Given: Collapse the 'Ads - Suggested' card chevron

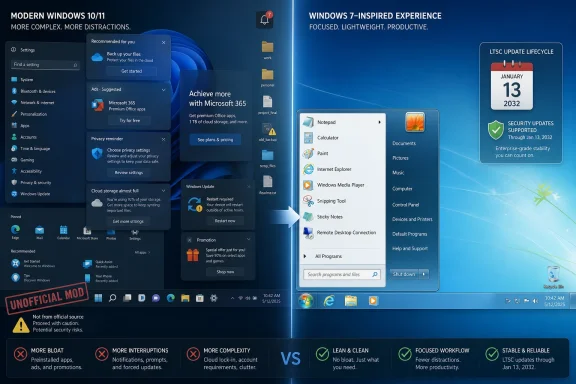Looking at the screenshot, I should (x=163, y=90).
